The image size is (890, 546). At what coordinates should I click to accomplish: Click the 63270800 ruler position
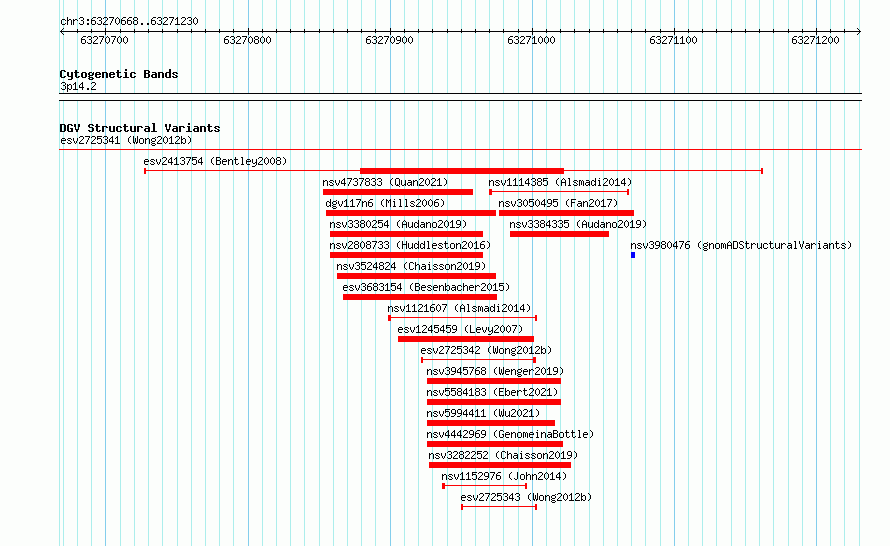(x=247, y=40)
